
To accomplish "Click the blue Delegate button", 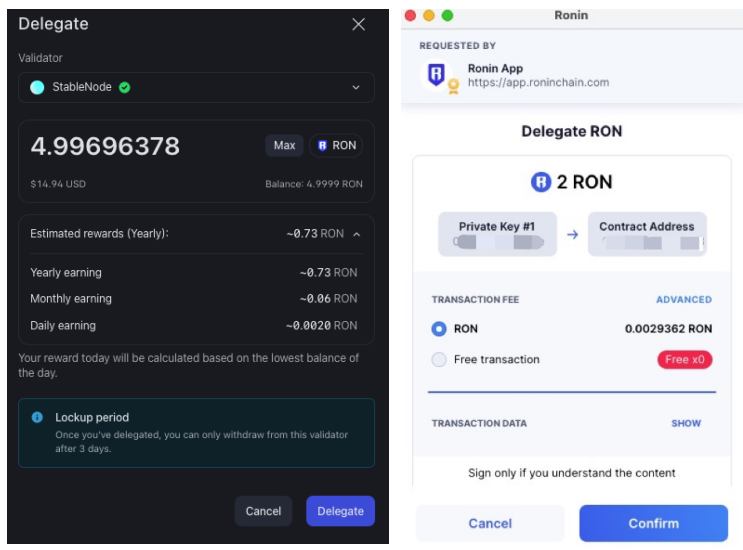I will click(x=340, y=511).
